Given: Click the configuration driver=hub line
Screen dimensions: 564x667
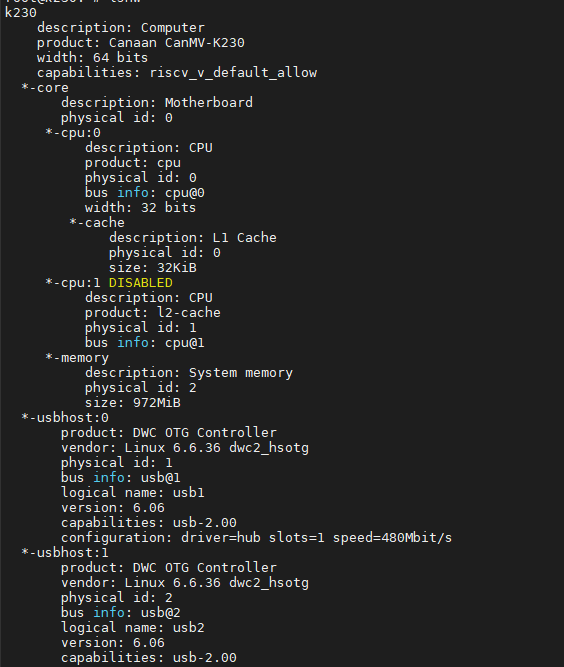Looking at the screenshot, I should [x=256, y=538].
